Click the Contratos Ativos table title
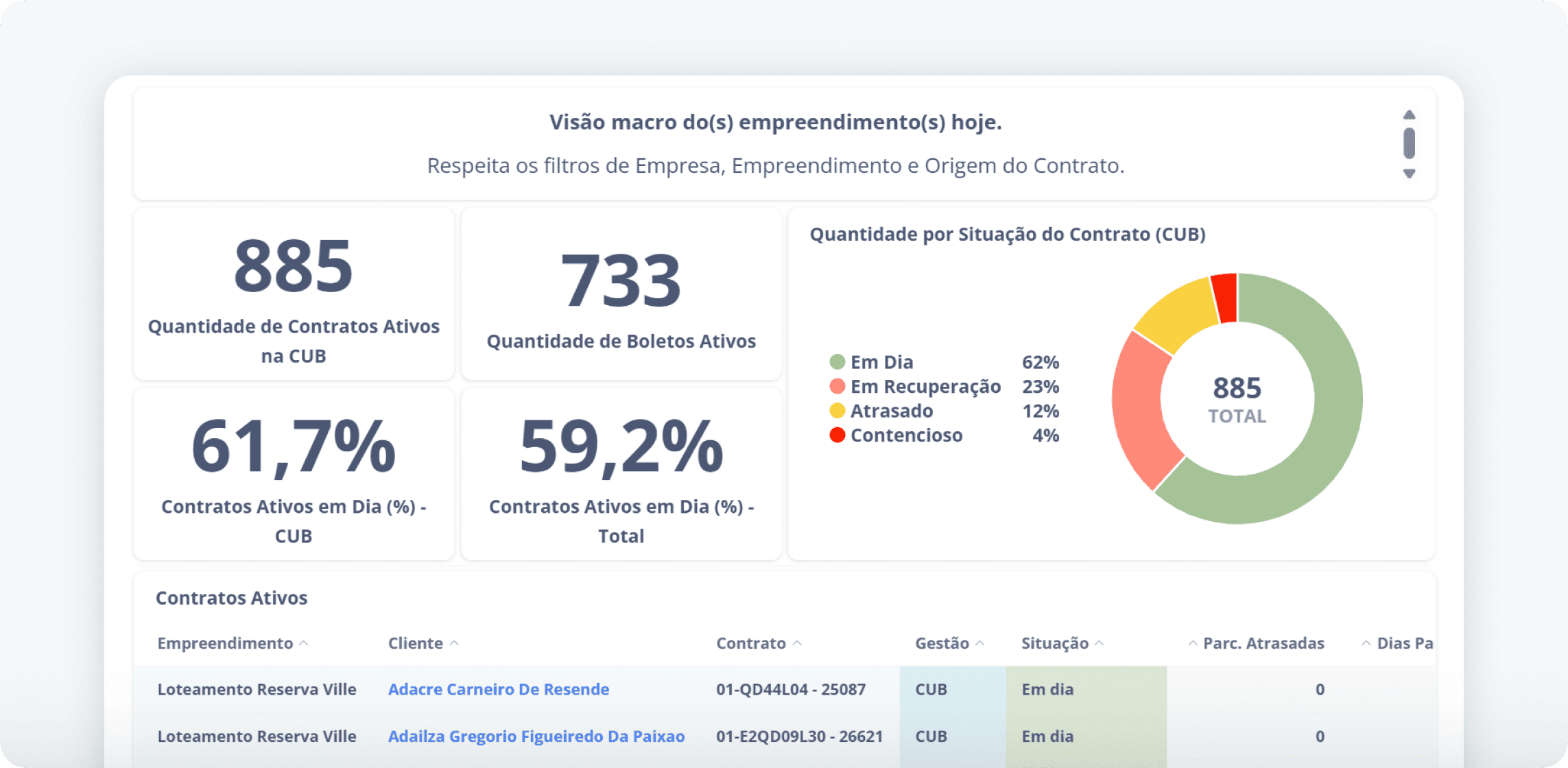Screen dimensions: 1568x768 [232, 597]
